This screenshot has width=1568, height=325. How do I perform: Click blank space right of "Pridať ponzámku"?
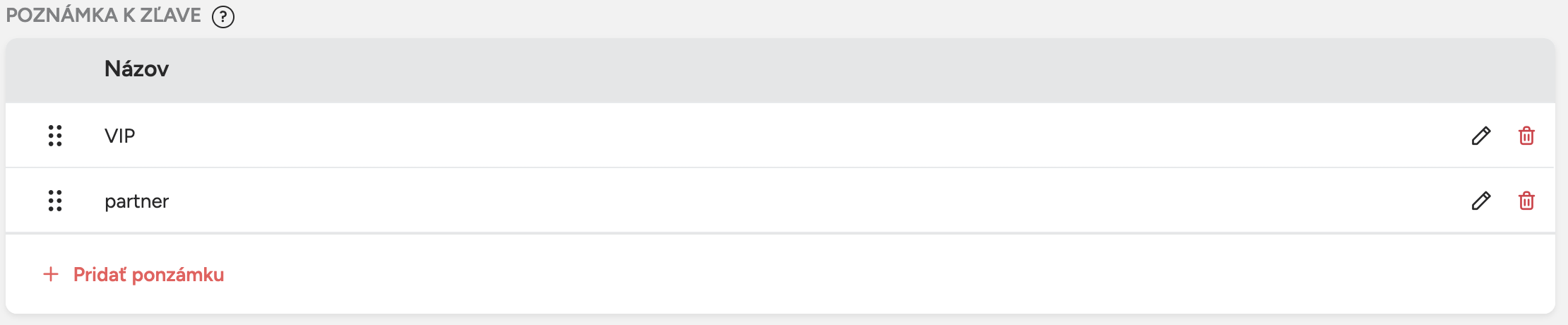[777, 274]
